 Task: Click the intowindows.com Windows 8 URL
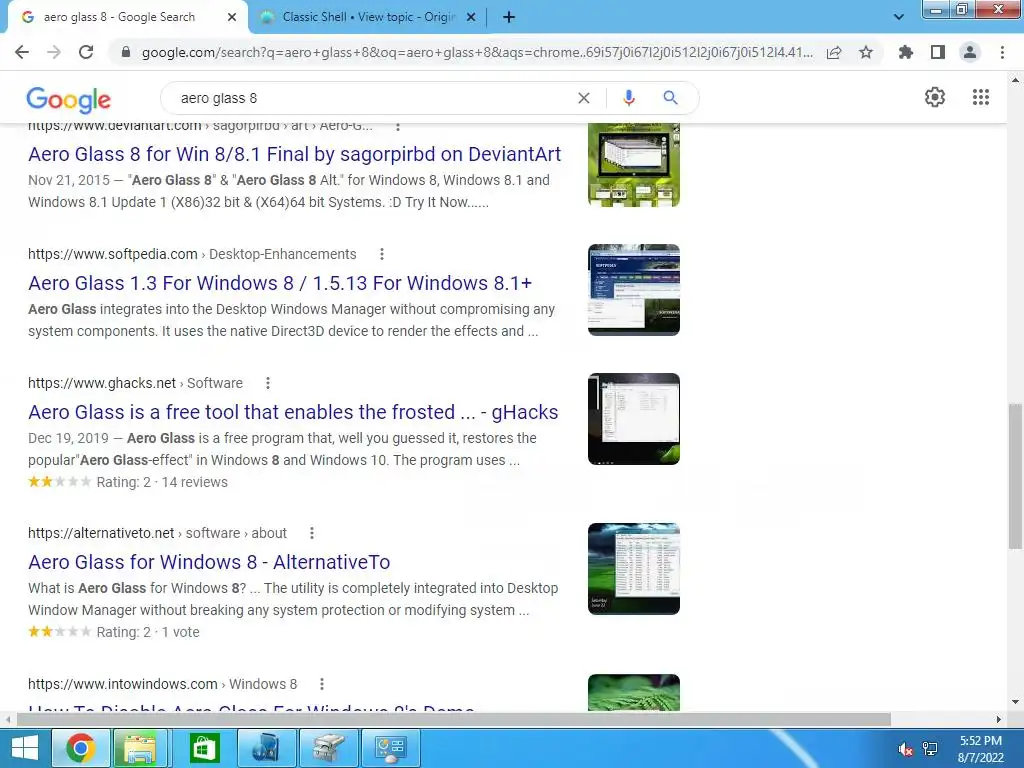point(163,684)
